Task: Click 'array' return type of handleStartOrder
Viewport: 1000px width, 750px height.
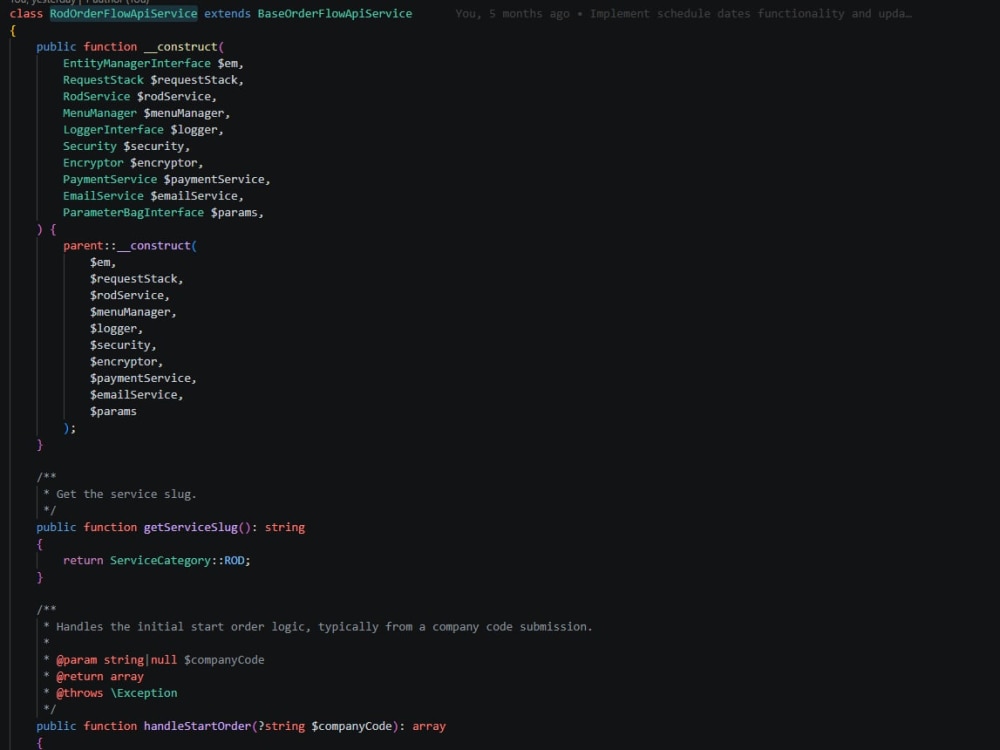Action: (429, 726)
